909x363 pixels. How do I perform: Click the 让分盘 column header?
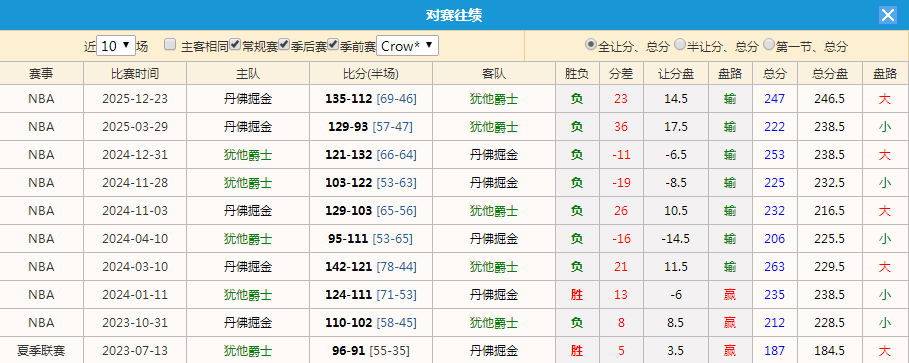click(x=676, y=74)
